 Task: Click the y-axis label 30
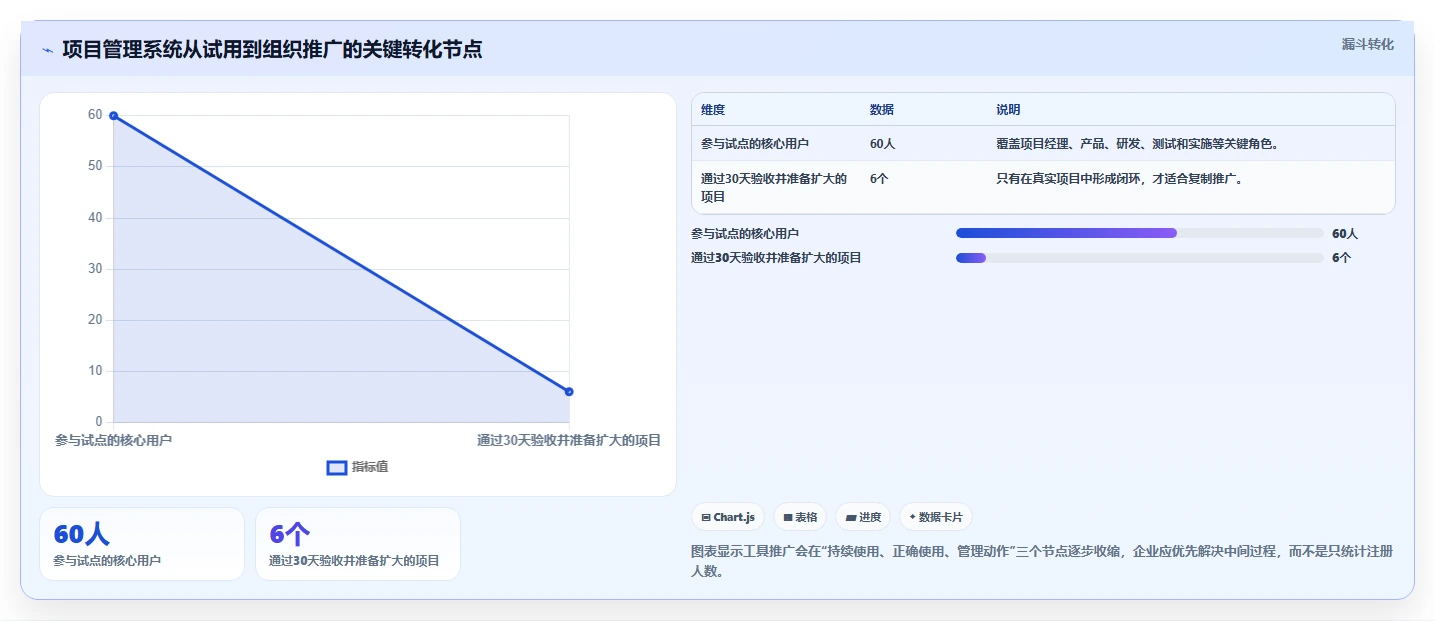(x=95, y=269)
